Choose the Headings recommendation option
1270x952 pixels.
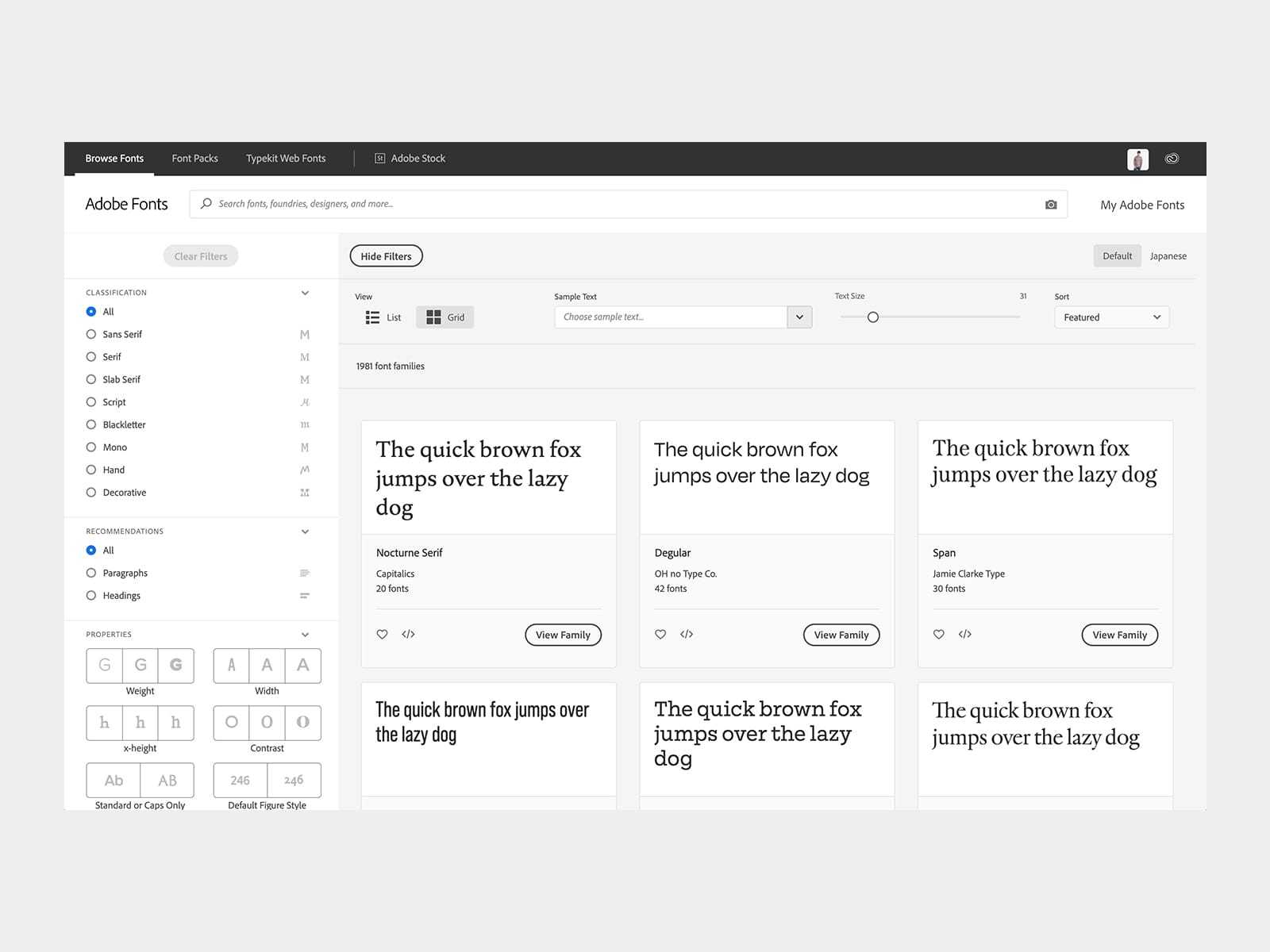(91, 595)
